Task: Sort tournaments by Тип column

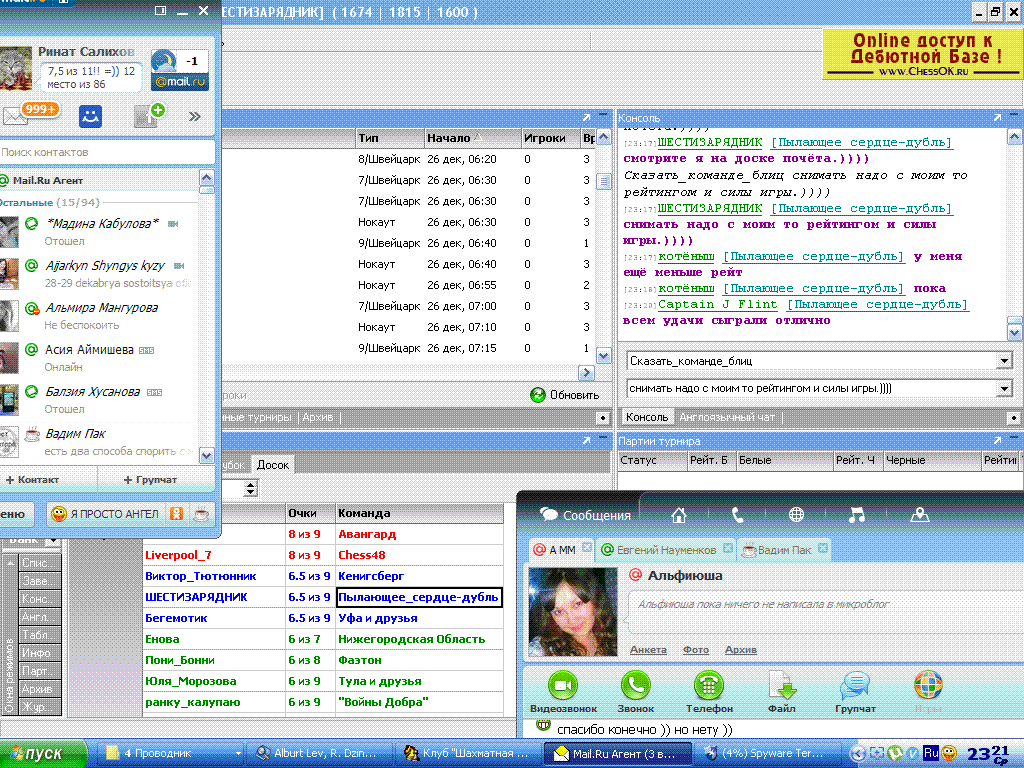Action: click(389, 138)
